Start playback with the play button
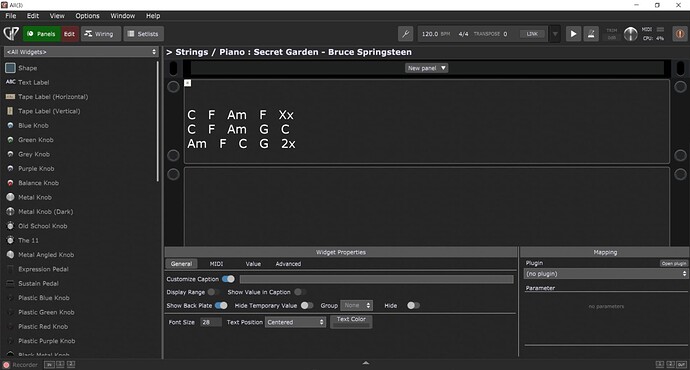 [x=573, y=34]
